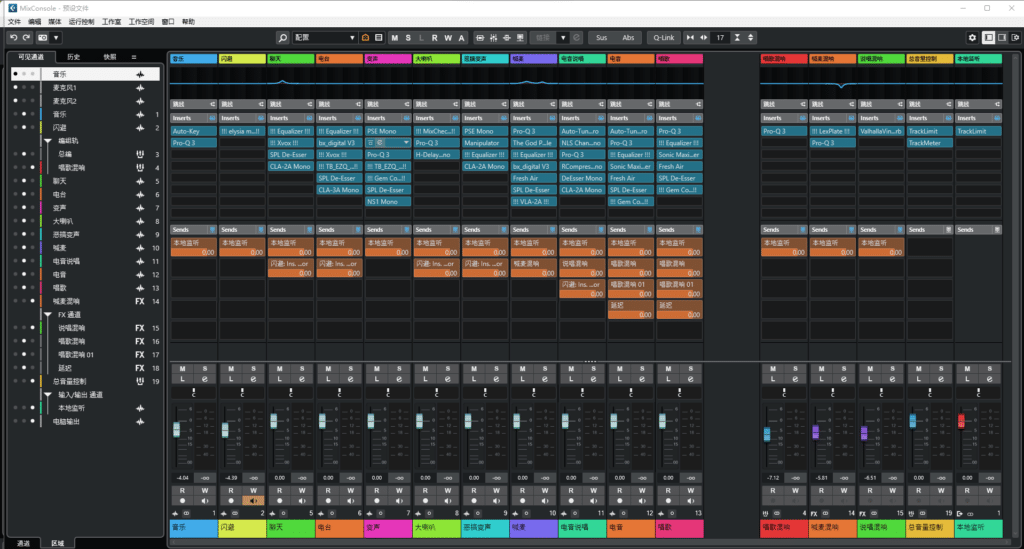Open the 工作室 menu

(x=111, y=21)
